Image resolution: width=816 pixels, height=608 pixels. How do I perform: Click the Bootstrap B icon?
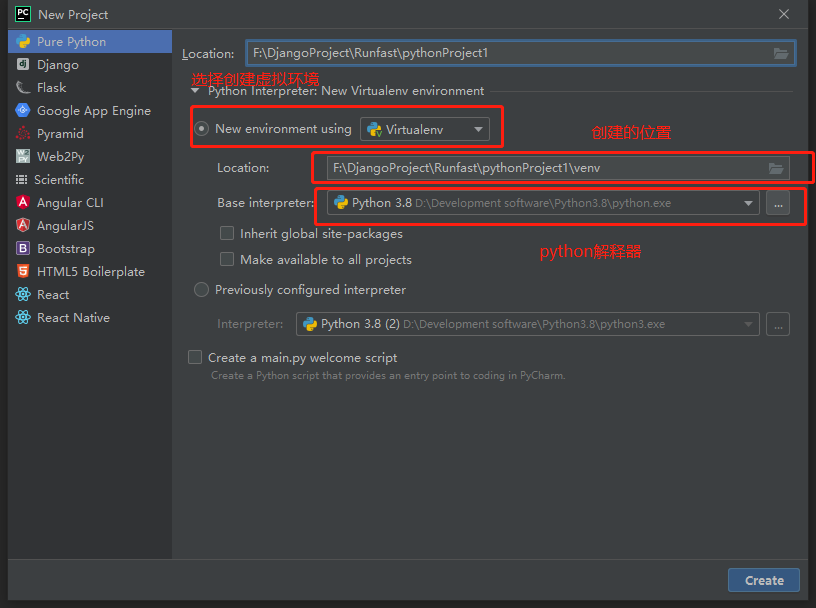23,248
